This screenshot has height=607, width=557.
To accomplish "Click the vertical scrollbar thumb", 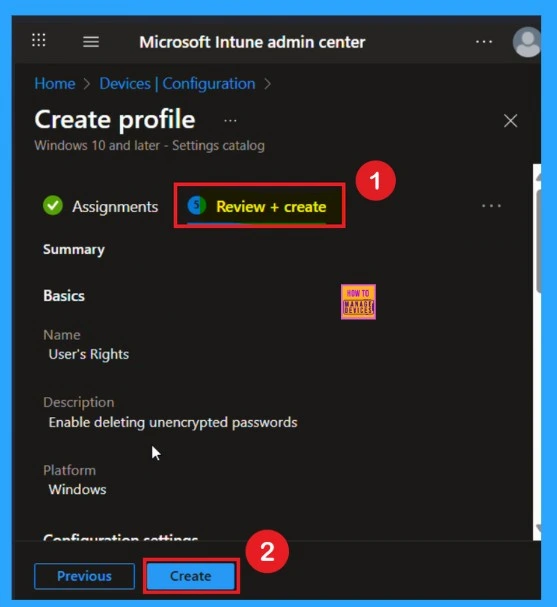I will click(538, 240).
